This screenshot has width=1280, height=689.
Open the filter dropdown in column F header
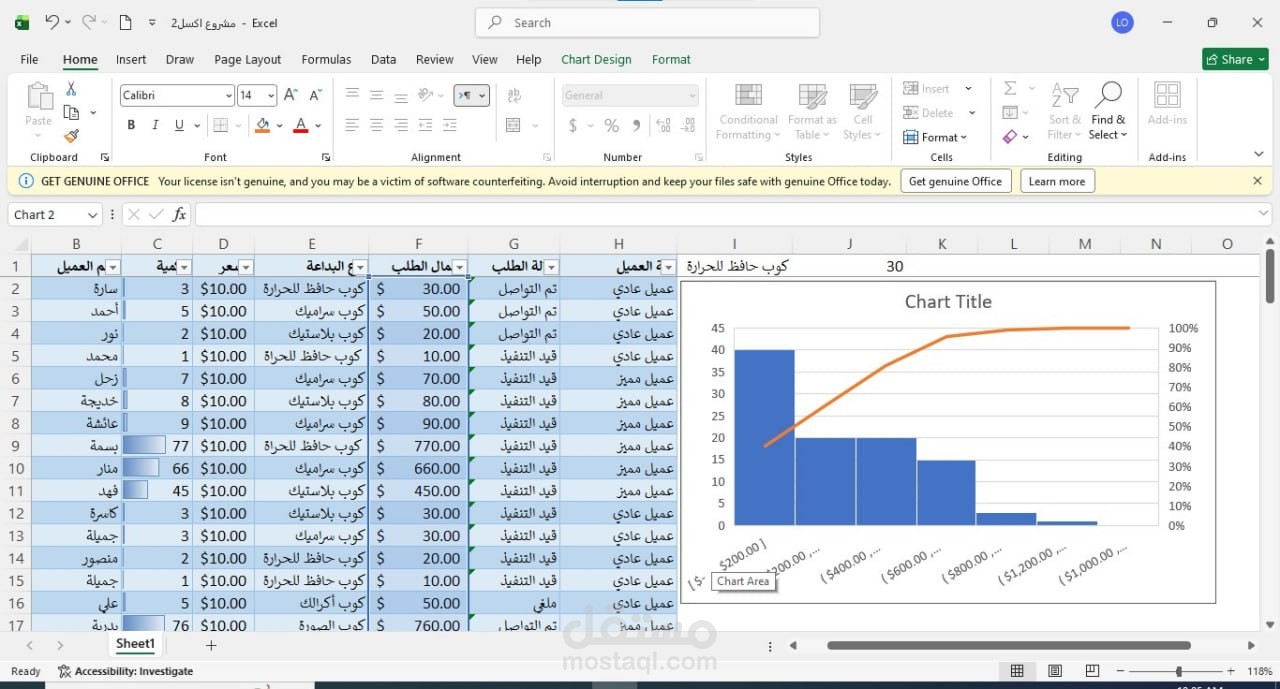pos(460,267)
